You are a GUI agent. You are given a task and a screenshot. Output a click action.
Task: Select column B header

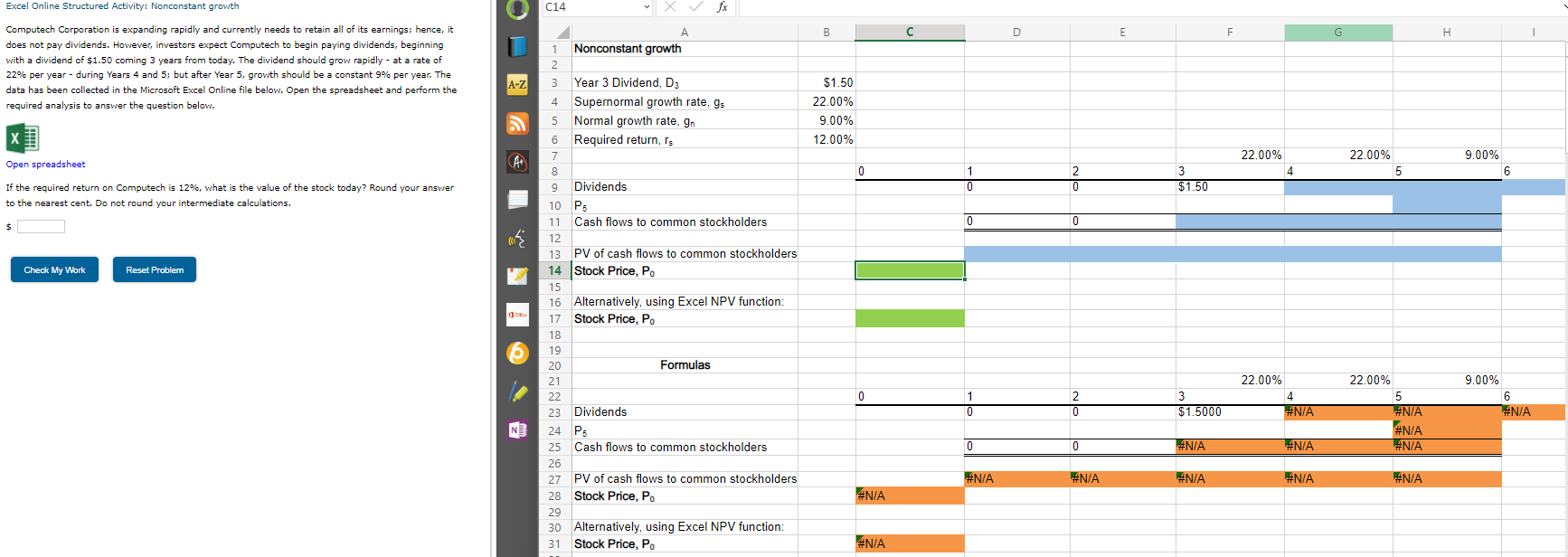pyautogui.click(x=827, y=33)
